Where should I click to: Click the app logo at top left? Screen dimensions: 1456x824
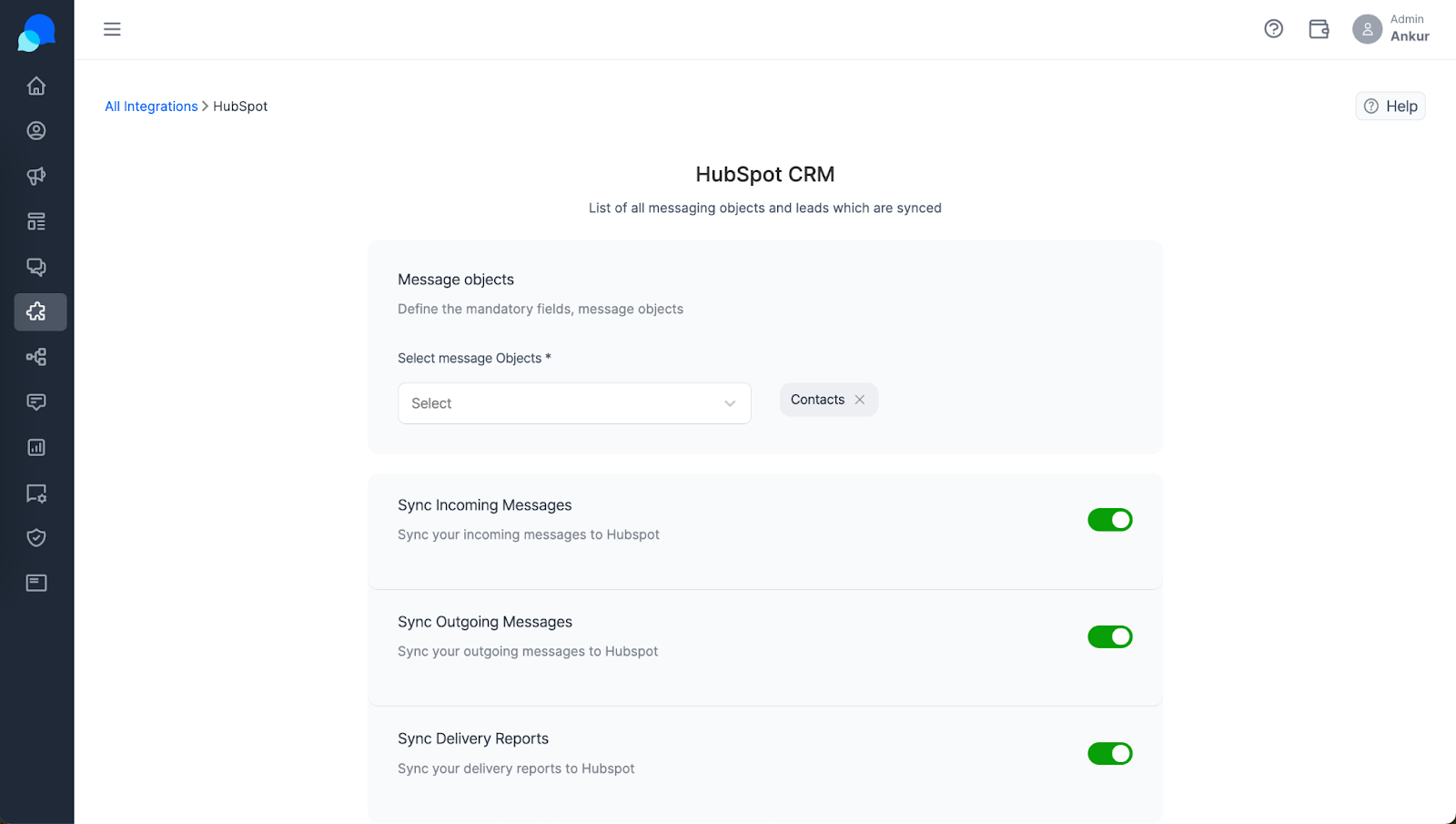coord(36,33)
